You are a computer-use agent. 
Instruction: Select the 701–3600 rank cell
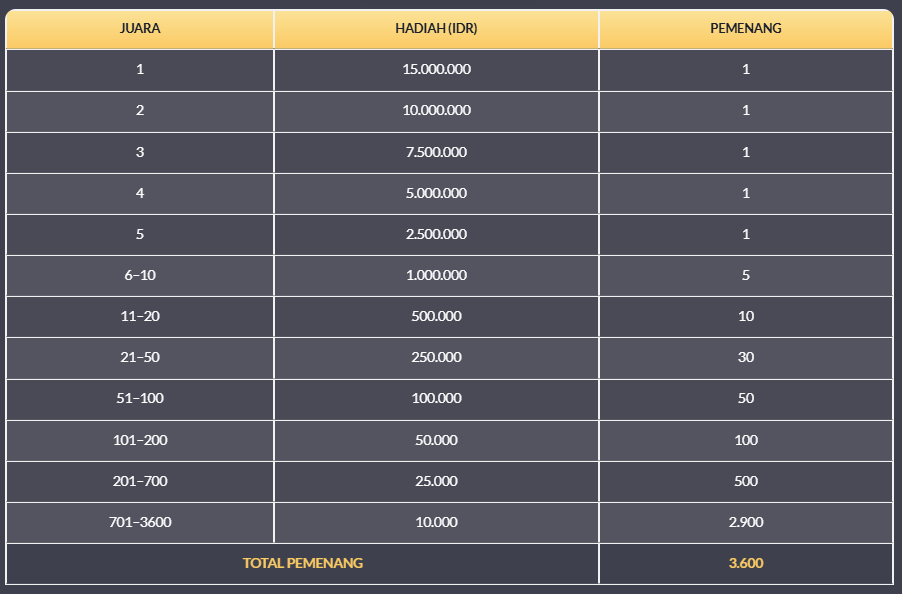coord(140,522)
